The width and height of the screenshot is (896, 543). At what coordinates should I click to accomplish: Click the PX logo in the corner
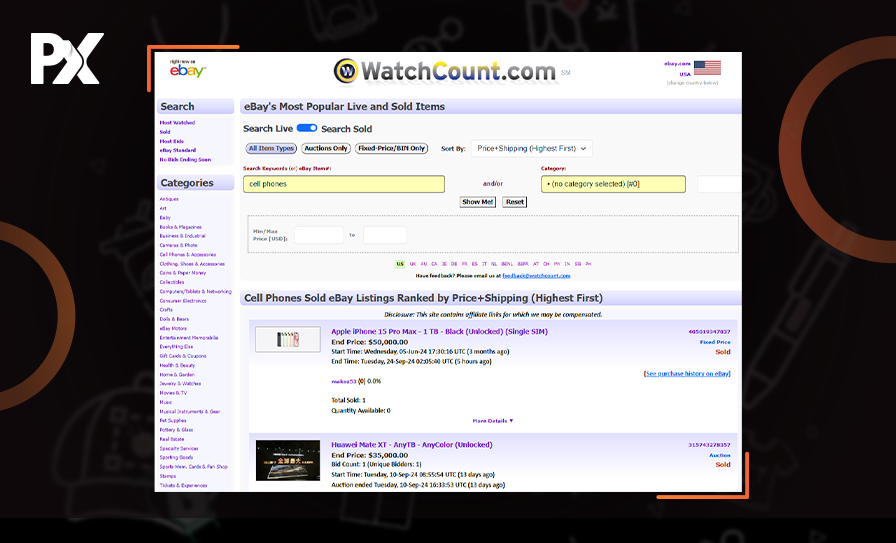66,59
